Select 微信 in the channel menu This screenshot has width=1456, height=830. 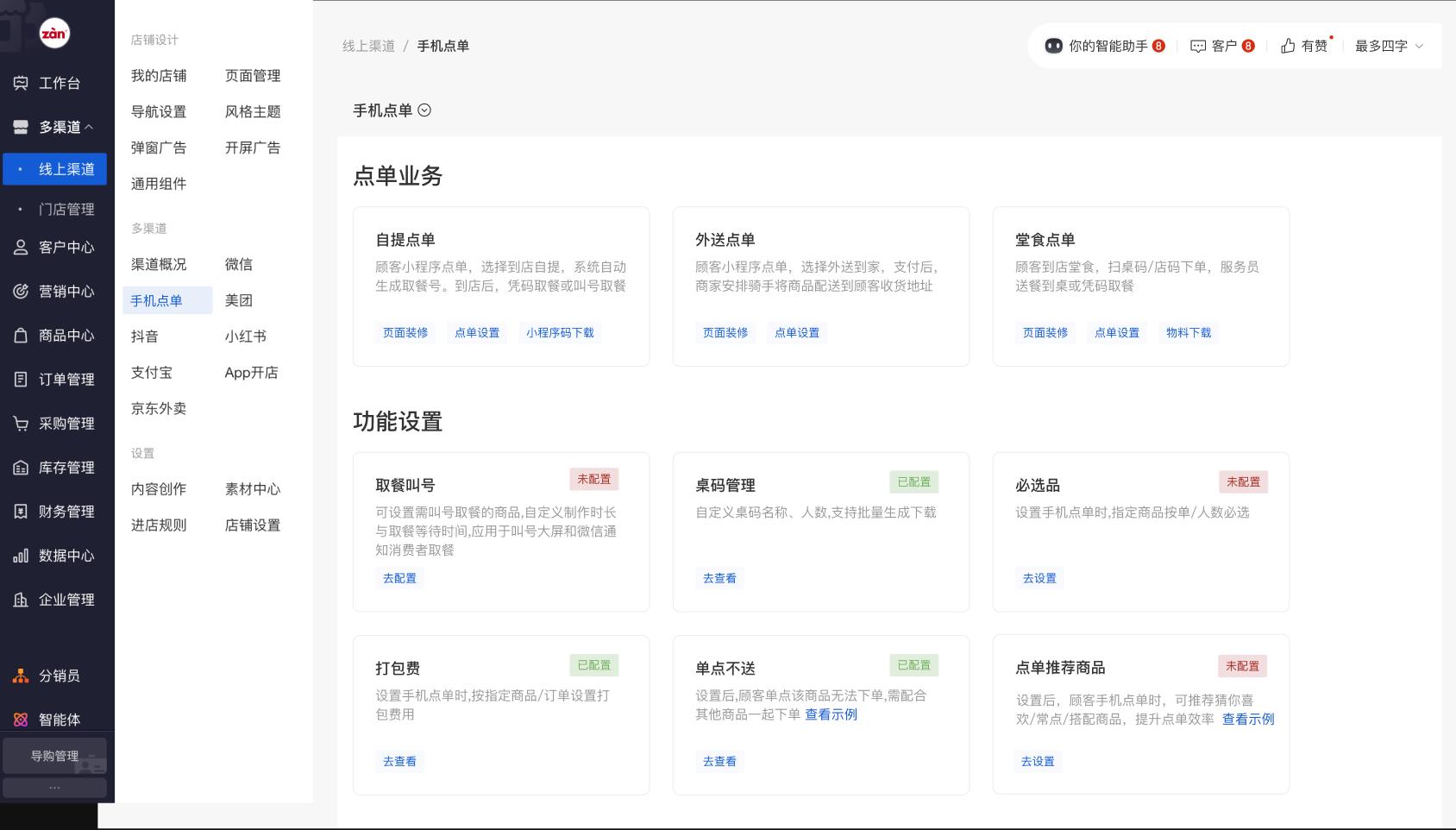[x=239, y=264]
